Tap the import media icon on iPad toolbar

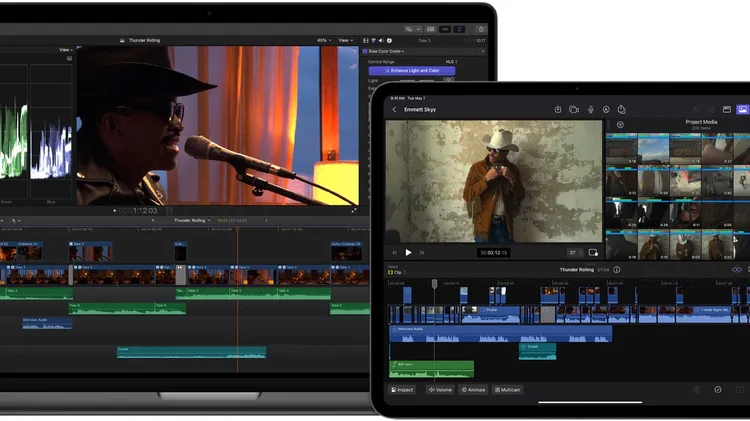click(x=558, y=110)
